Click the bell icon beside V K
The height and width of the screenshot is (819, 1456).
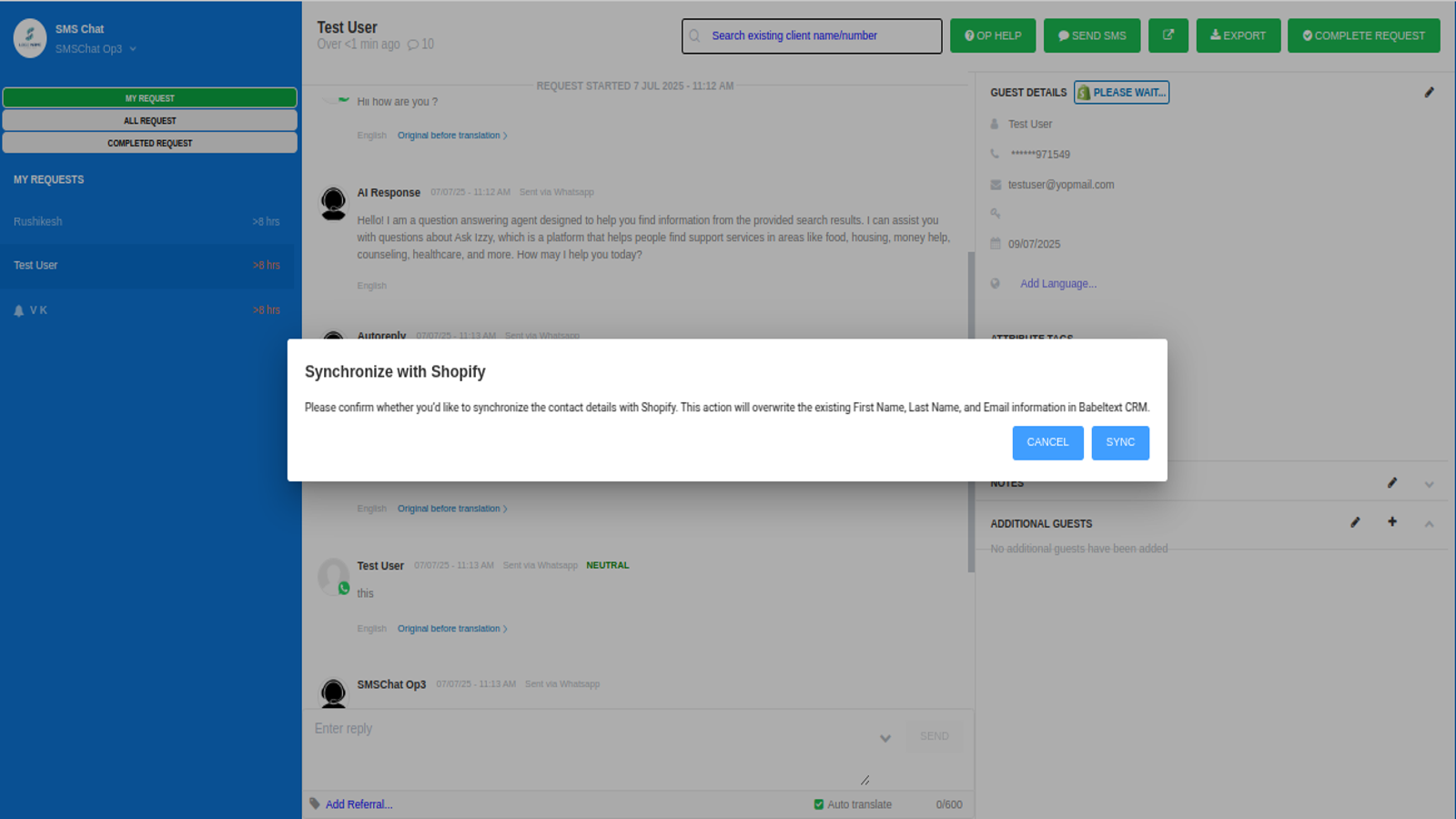[18, 310]
